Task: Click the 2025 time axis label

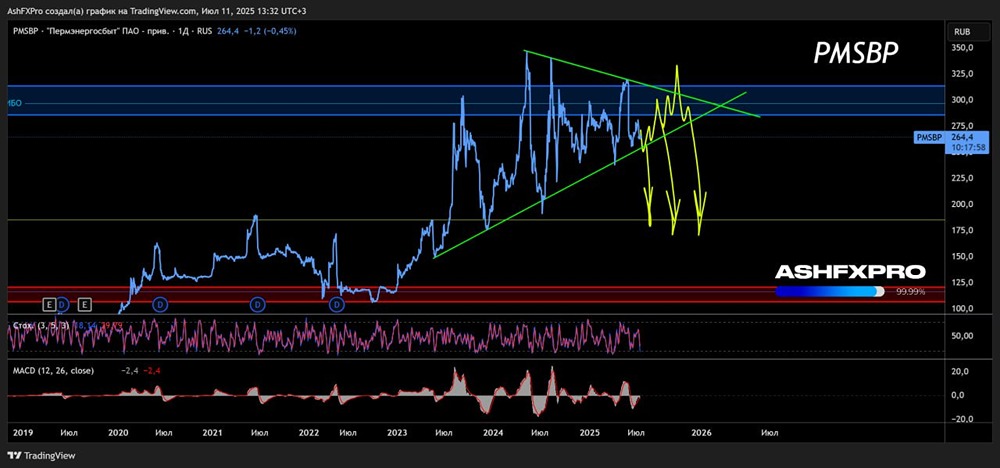Action: click(x=591, y=433)
